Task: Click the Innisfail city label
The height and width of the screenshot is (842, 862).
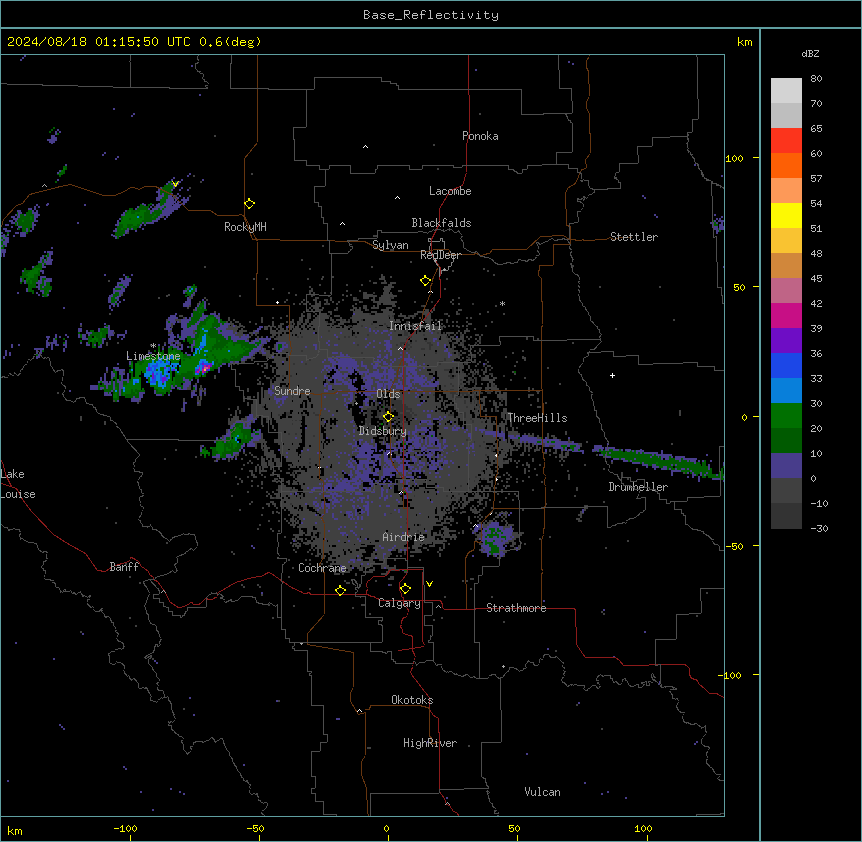Action: tap(415, 326)
